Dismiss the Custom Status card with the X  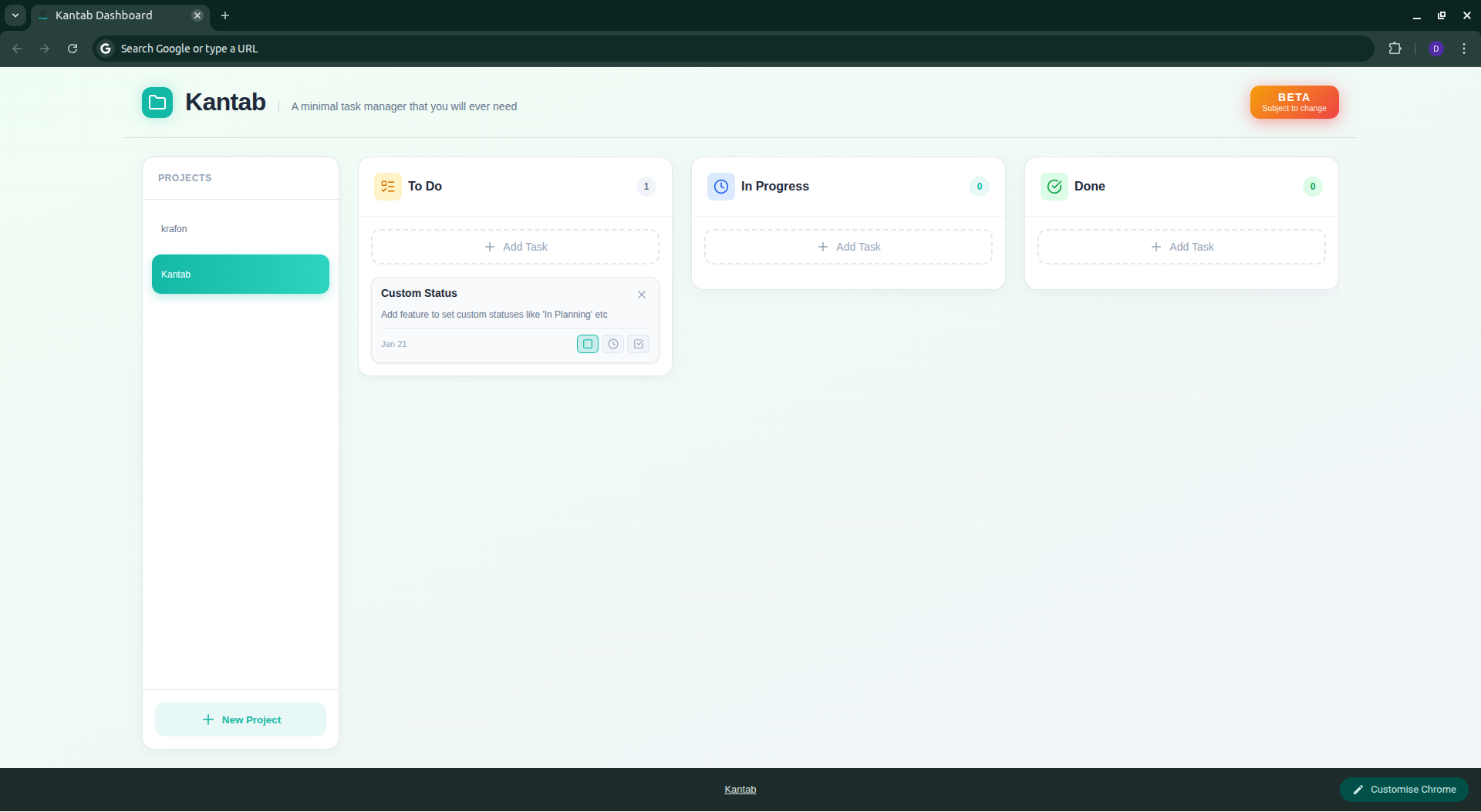[x=641, y=294]
